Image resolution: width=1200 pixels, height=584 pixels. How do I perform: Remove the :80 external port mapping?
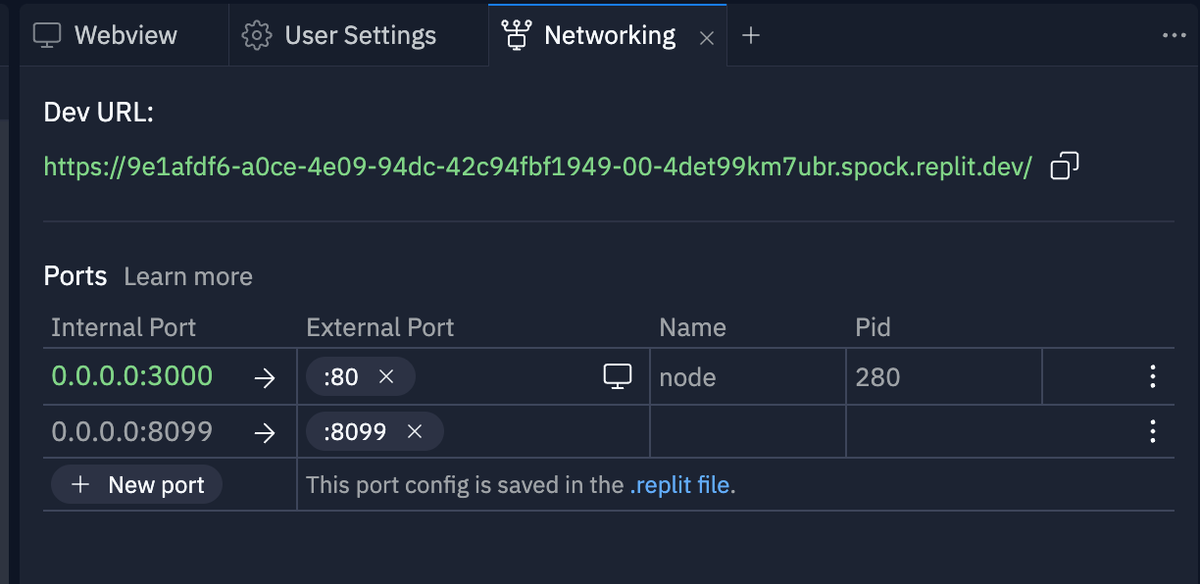pos(386,377)
